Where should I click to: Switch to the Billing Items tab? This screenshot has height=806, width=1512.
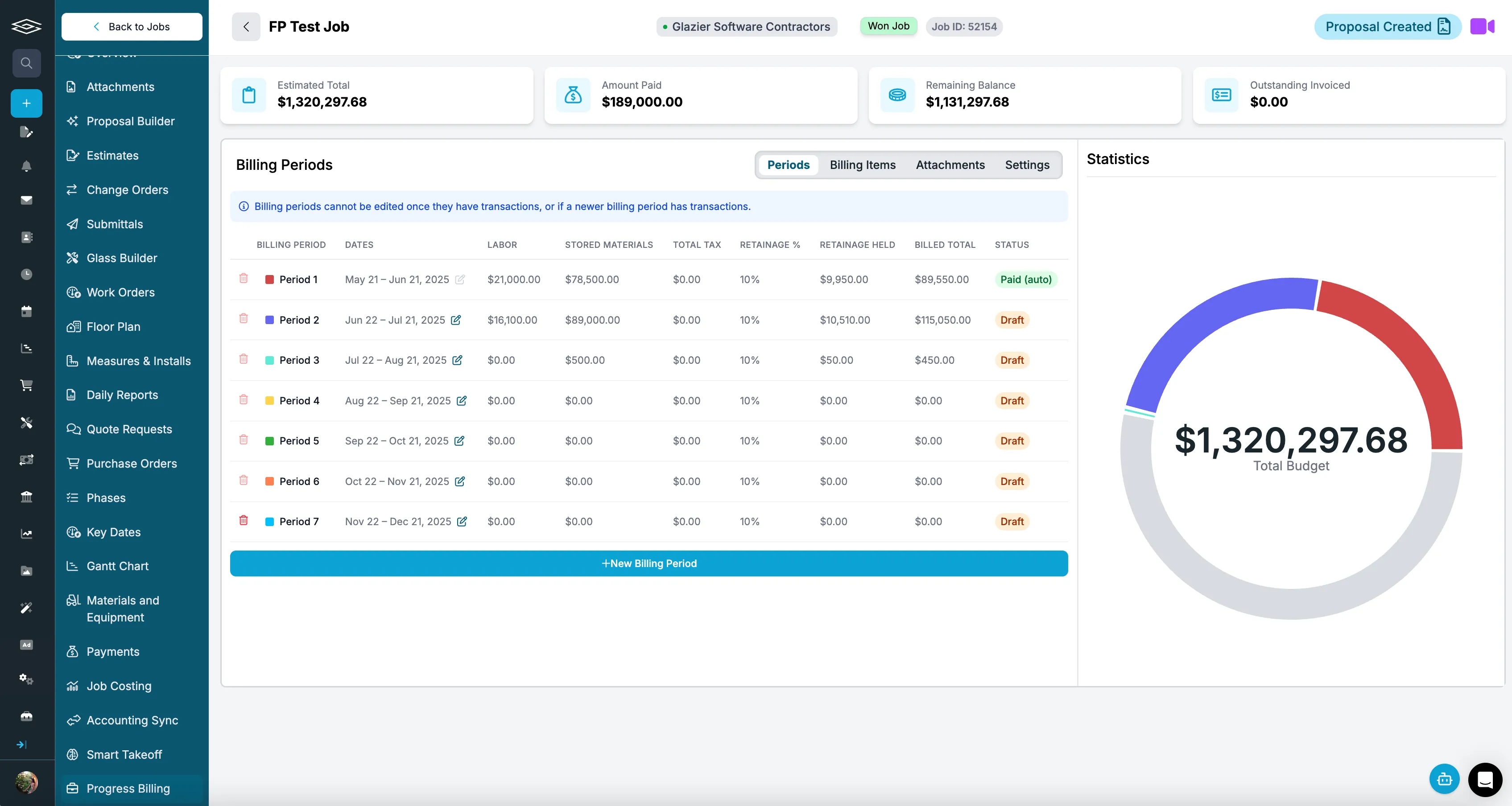point(862,165)
